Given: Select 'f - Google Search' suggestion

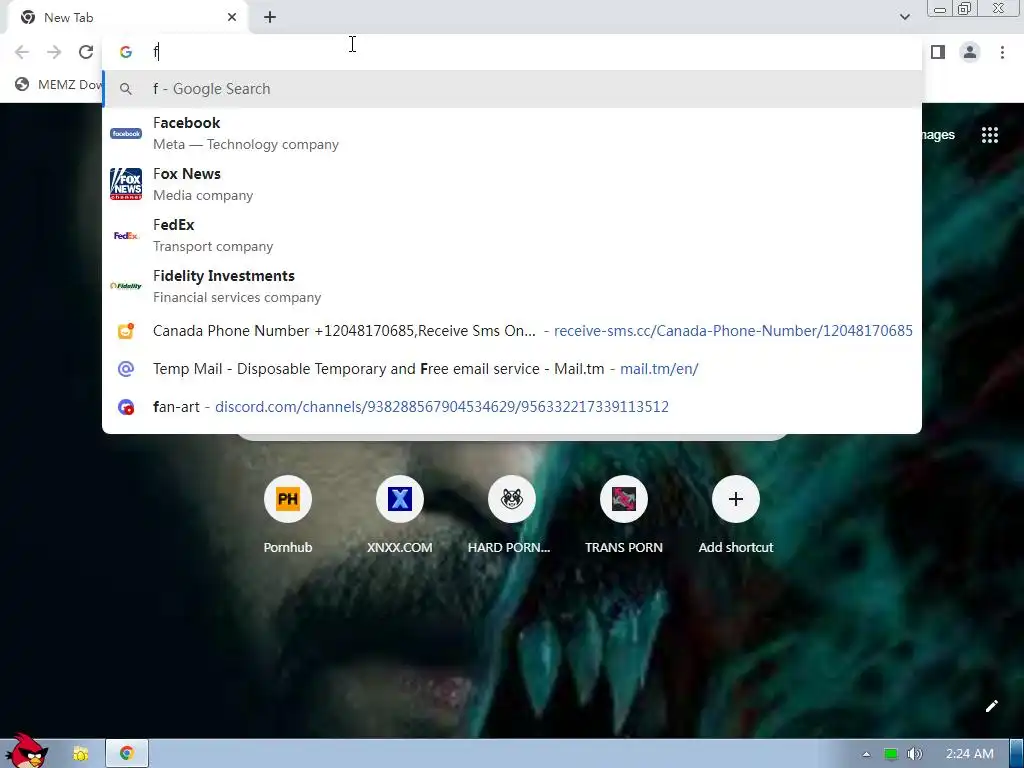Looking at the screenshot, I should tap(512, 89).
